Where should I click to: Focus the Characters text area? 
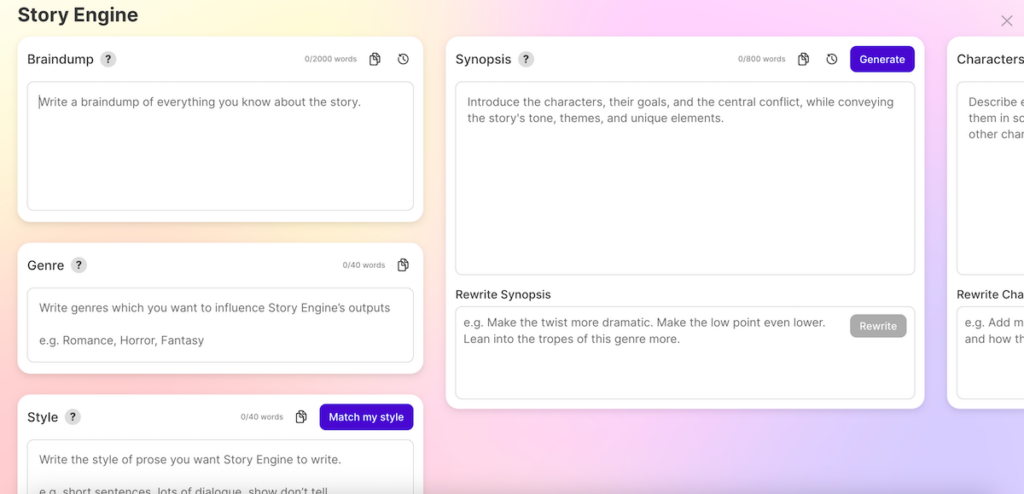tap(991, 178)
